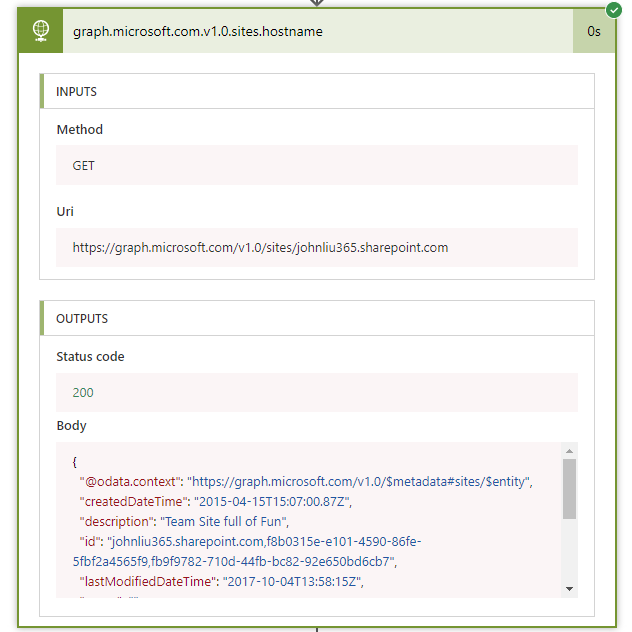Click the @odata.context metadata URL in Body
The width and height of the screenshot is (632, 632).
360,482
